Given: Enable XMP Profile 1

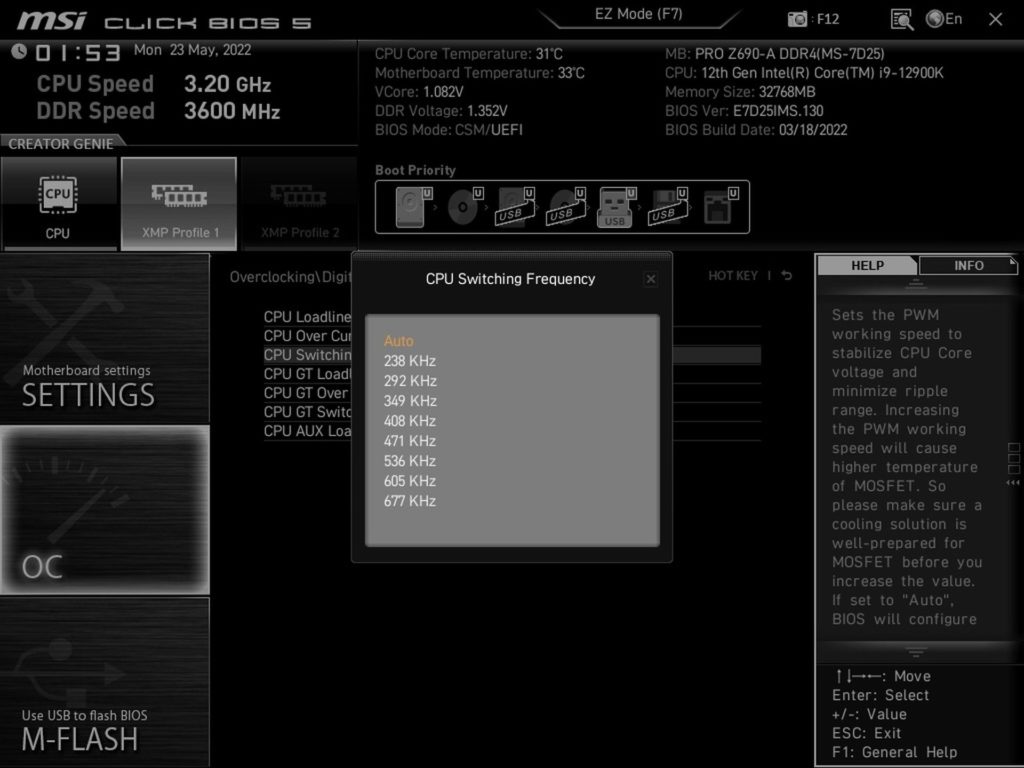Looking at the screenshot, I should [179, 204].
